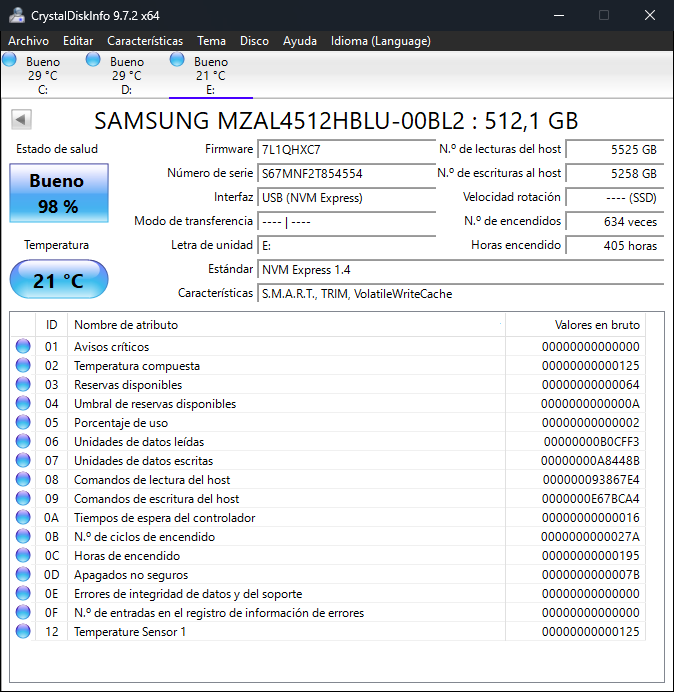674x692 pixels.
Task: Open the Editar menu
Action: 78,41
